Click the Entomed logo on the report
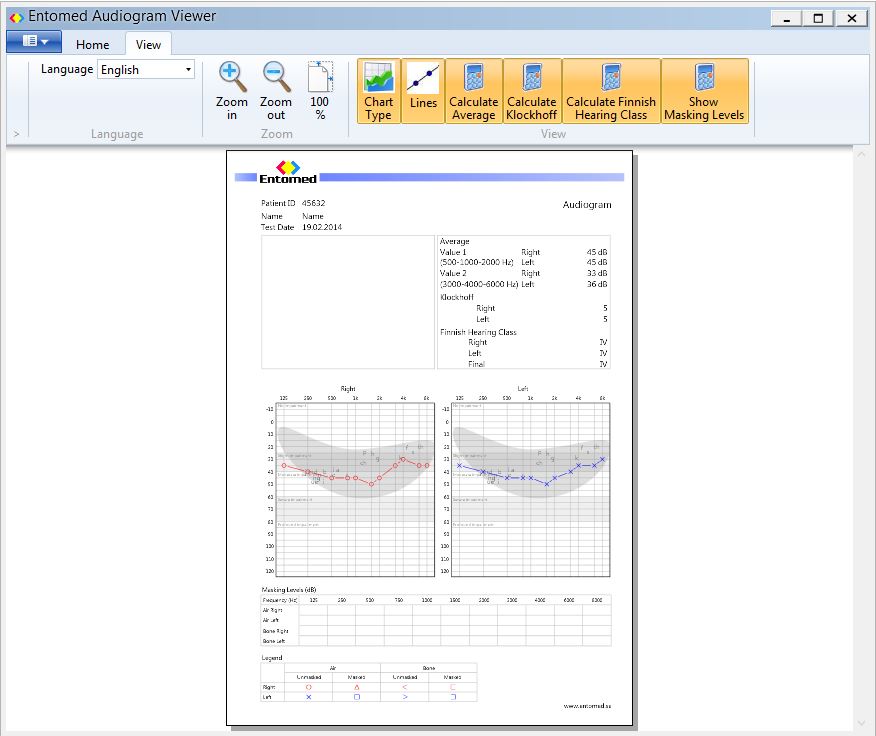Screen dimensions: 876x736 point(288,173)
